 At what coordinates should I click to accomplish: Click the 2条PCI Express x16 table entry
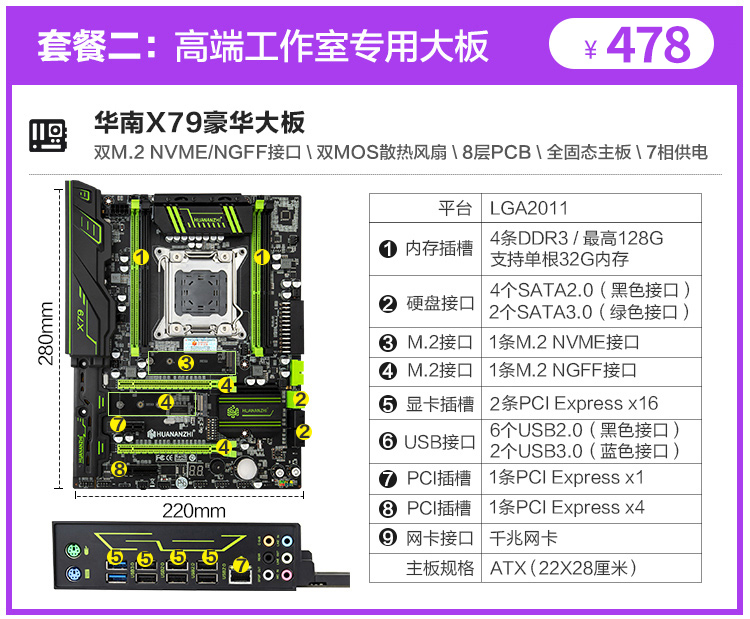click(574, 404)
